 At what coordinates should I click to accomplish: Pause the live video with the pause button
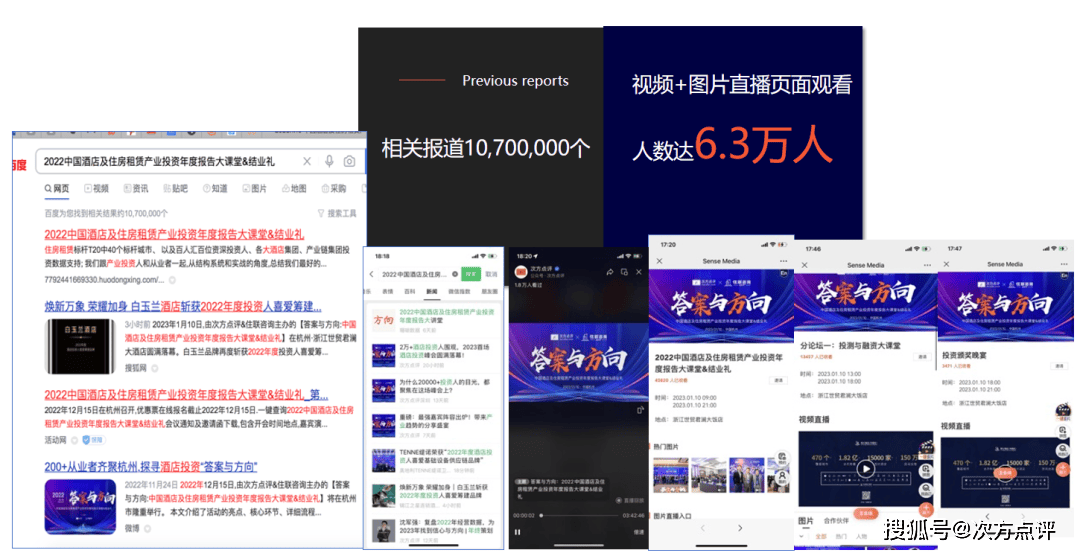coord(518,532)
